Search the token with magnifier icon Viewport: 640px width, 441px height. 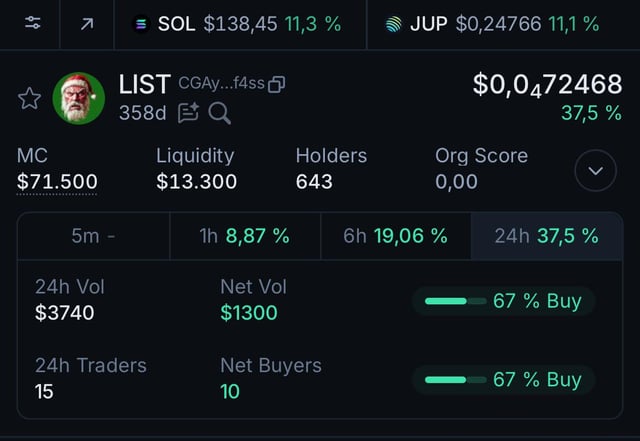tap(219, 113)
